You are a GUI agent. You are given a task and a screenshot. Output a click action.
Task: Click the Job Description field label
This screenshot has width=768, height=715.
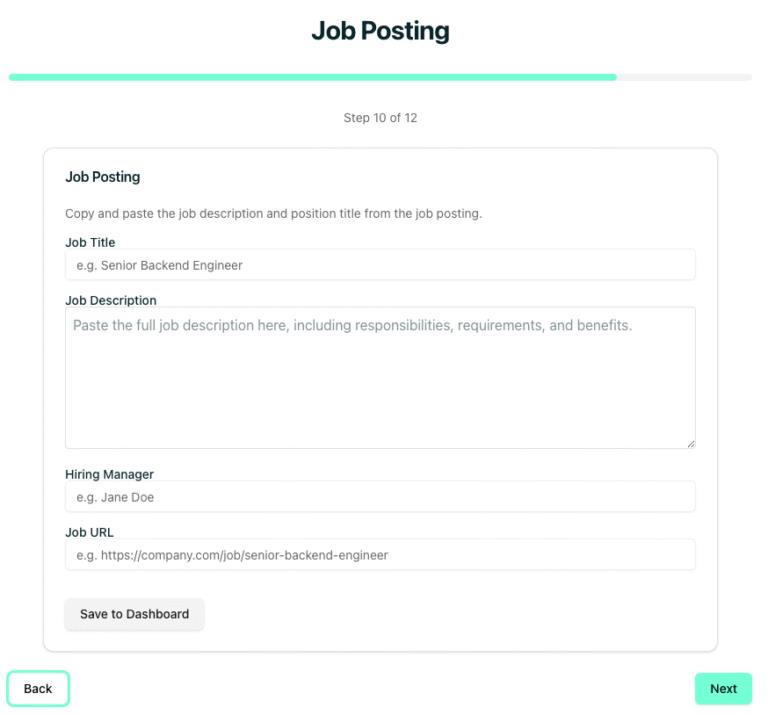click(x=111, y=300)
